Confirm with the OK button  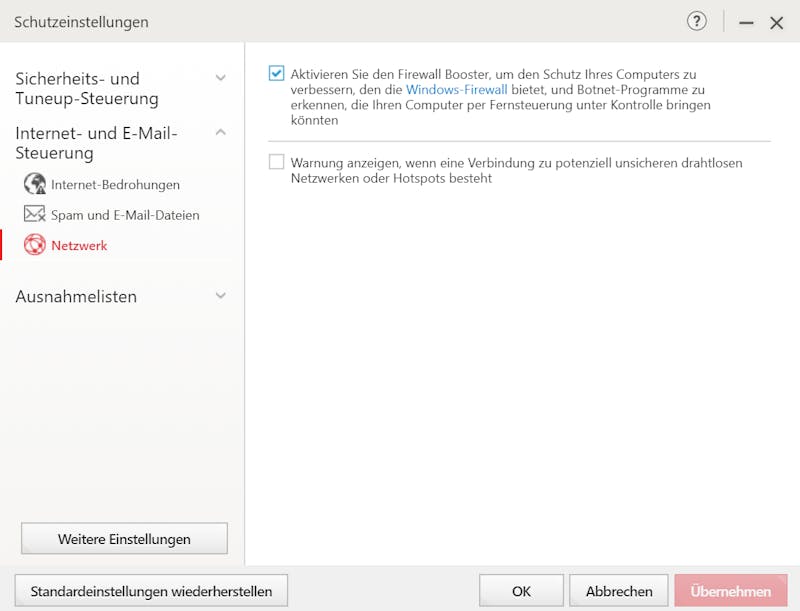pos(521,591)
